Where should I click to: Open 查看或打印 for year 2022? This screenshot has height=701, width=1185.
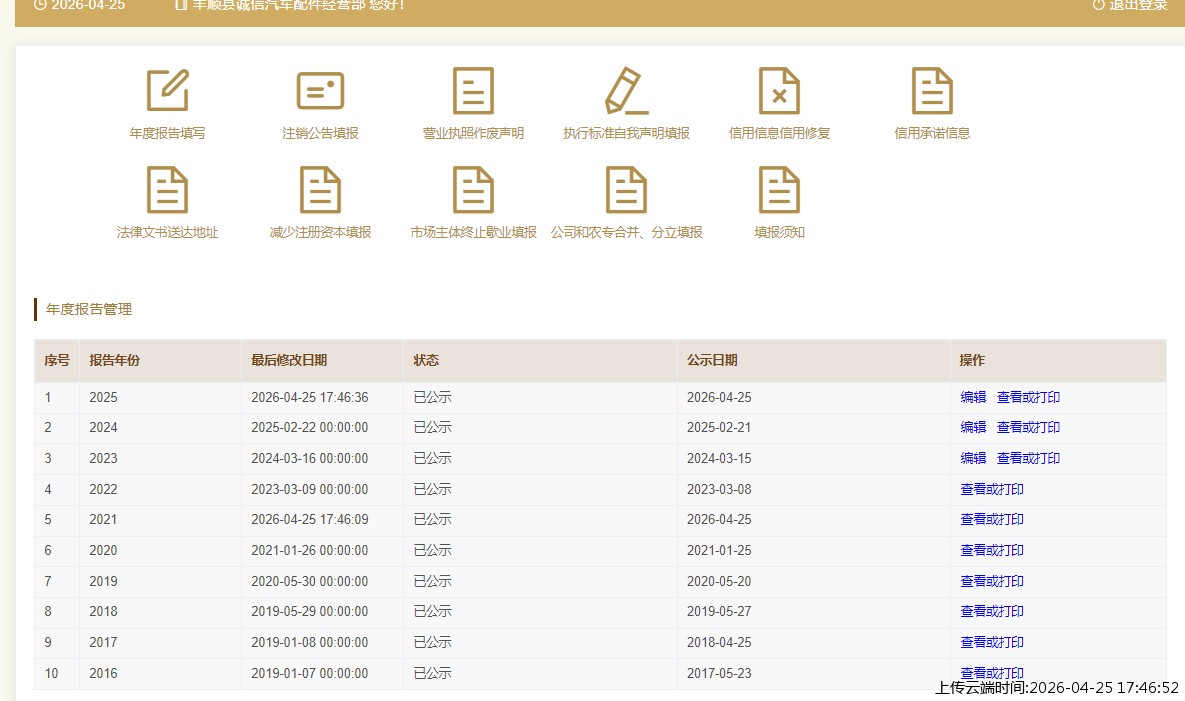992,489
